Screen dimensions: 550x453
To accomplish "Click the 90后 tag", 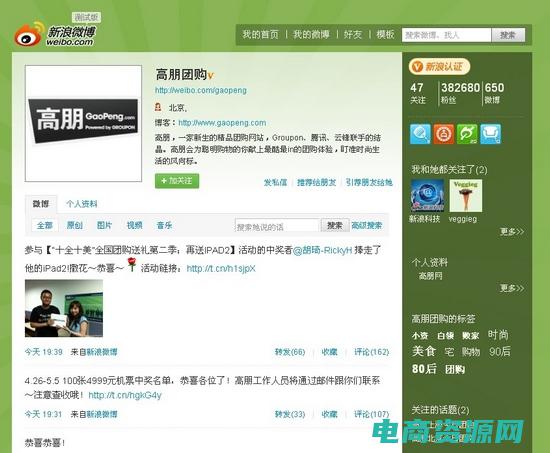I will click(x=500, y=351).
